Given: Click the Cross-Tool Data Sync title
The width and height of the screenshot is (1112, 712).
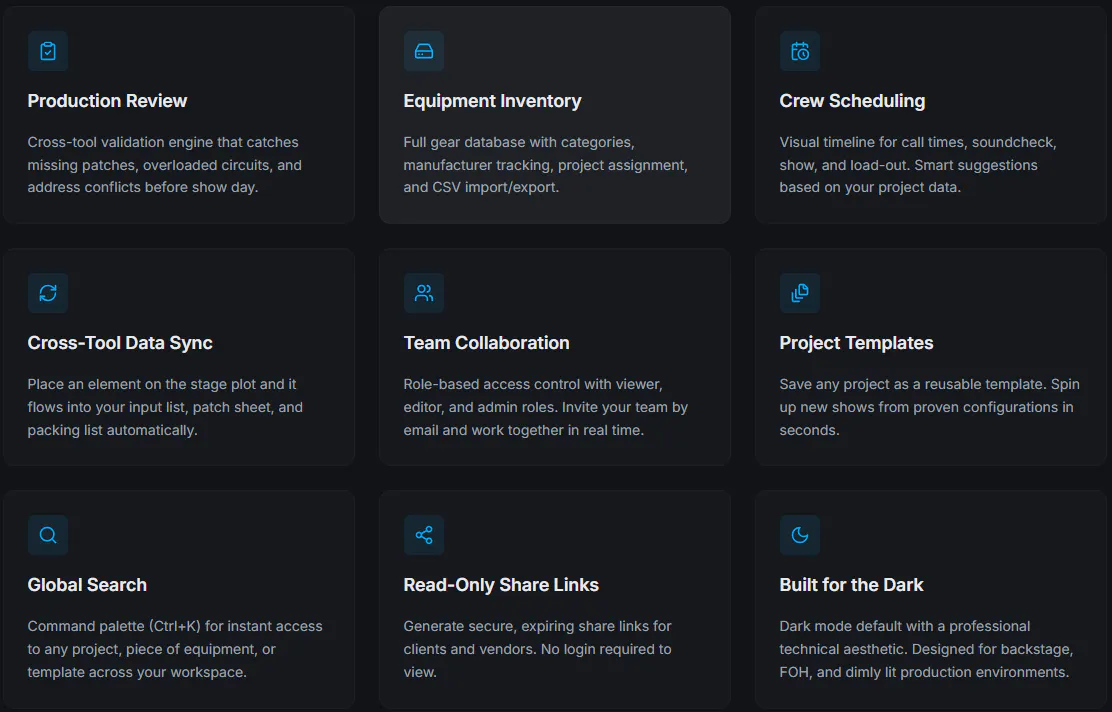Looking at the screenshot, I should point(120,343).
